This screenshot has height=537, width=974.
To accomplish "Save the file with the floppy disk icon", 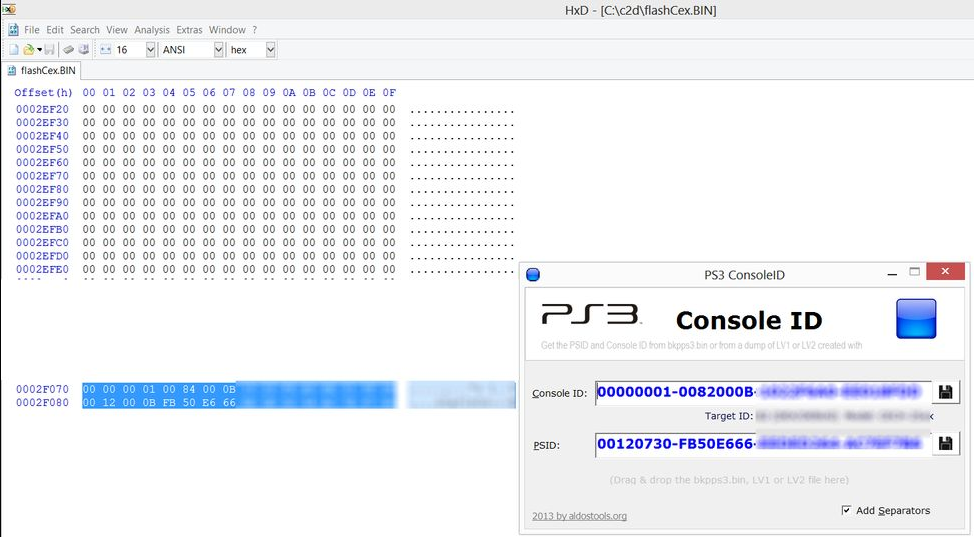I will tap(49, 50).
